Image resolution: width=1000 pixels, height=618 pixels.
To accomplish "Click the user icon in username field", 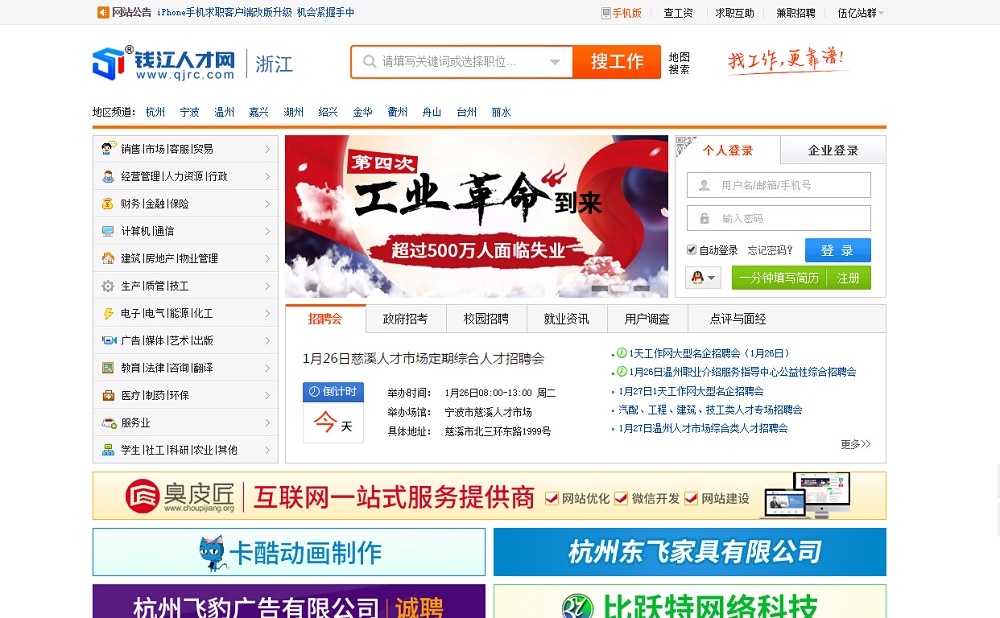I will 704,185.
